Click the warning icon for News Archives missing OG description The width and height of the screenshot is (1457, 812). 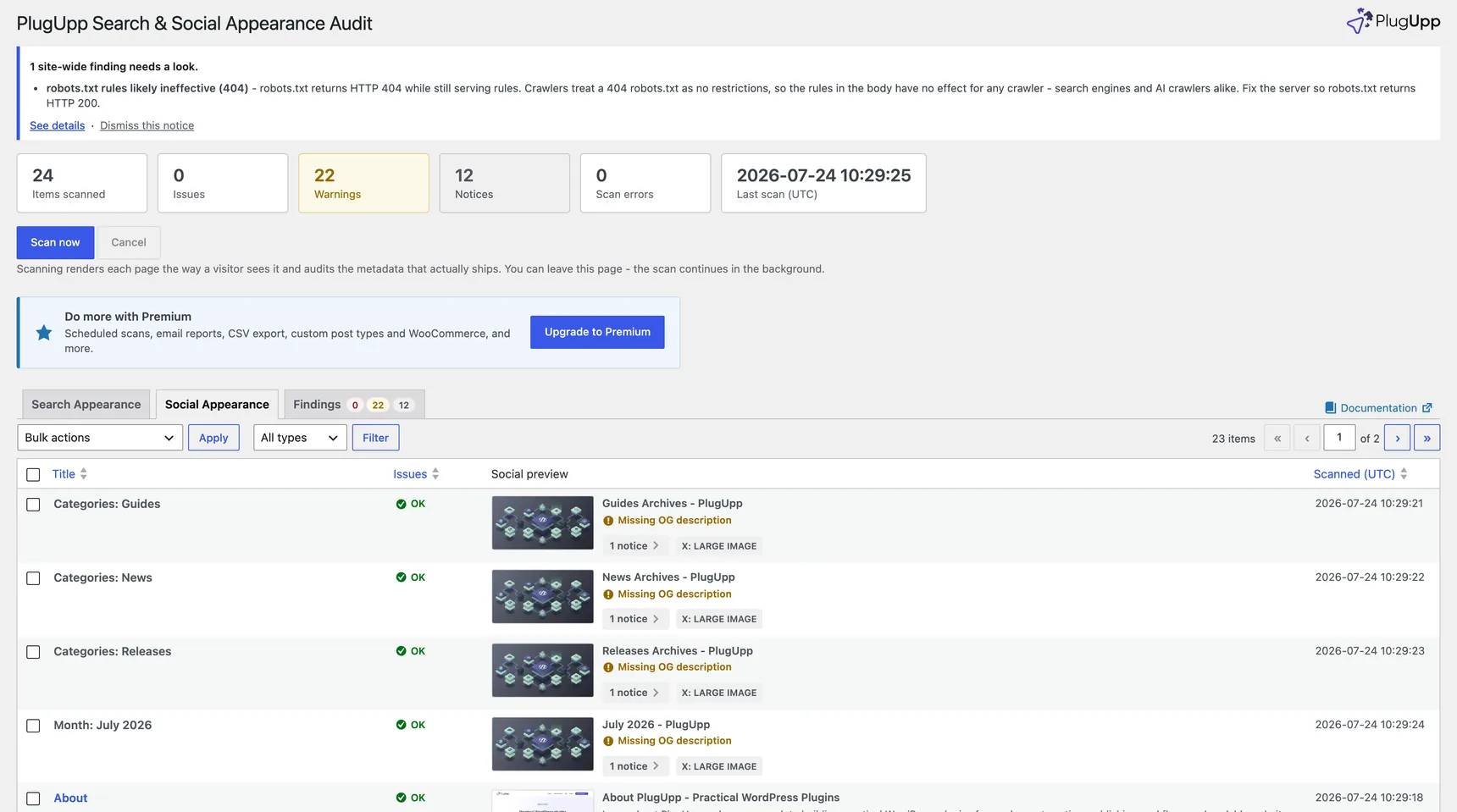click(x=608, y=594)
